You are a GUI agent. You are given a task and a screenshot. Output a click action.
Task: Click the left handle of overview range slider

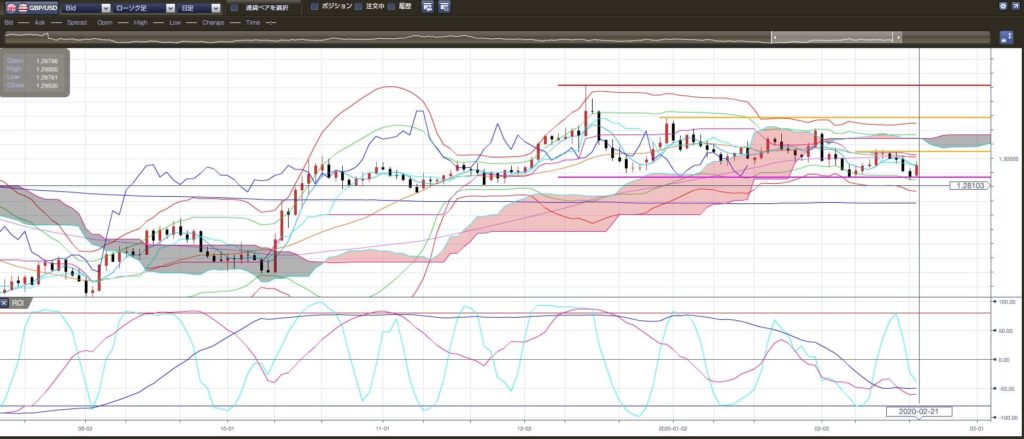775,37
